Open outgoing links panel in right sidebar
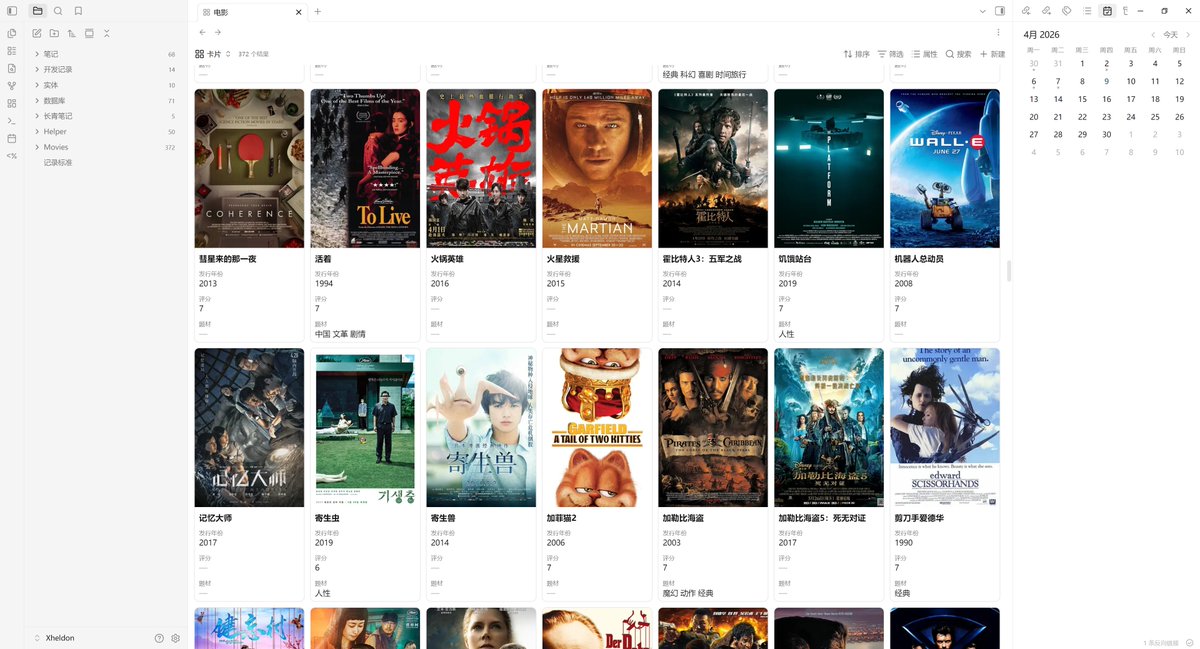This screenshot has width=1200, height=649. 1046,11
